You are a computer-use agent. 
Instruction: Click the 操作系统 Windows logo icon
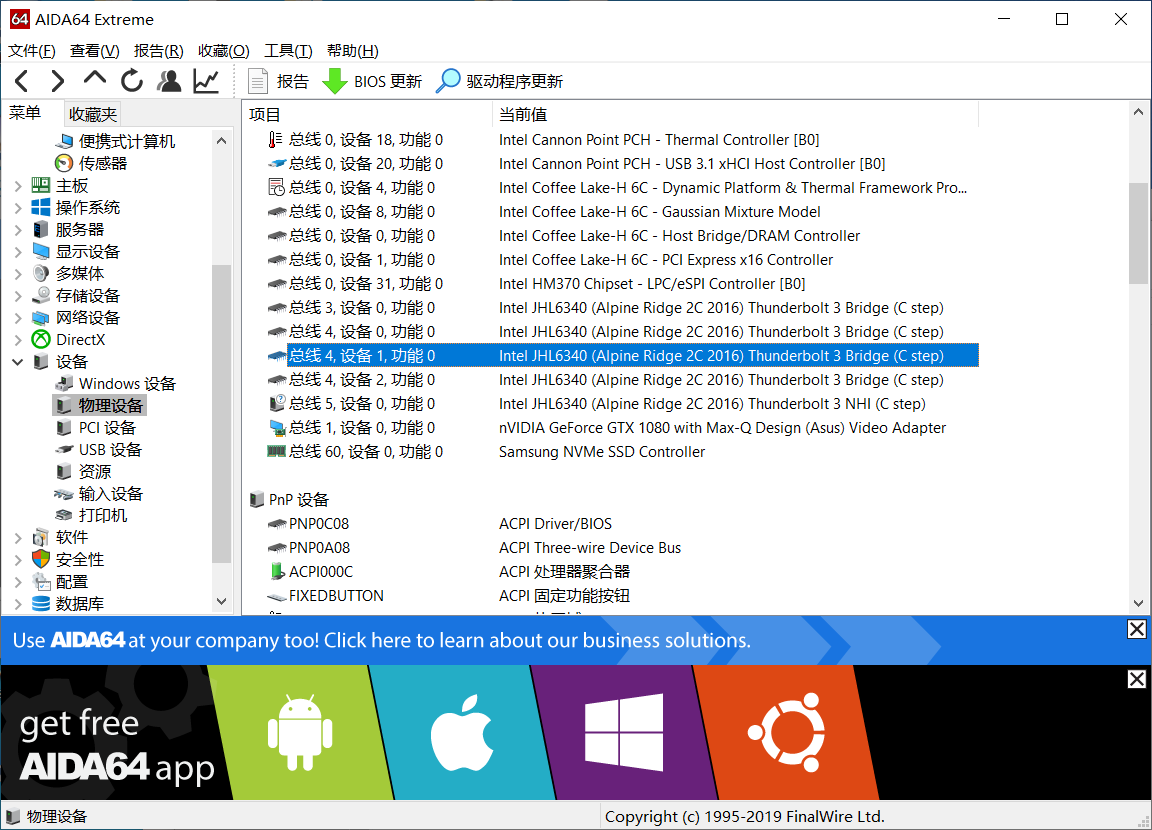[x=41, y=207]
